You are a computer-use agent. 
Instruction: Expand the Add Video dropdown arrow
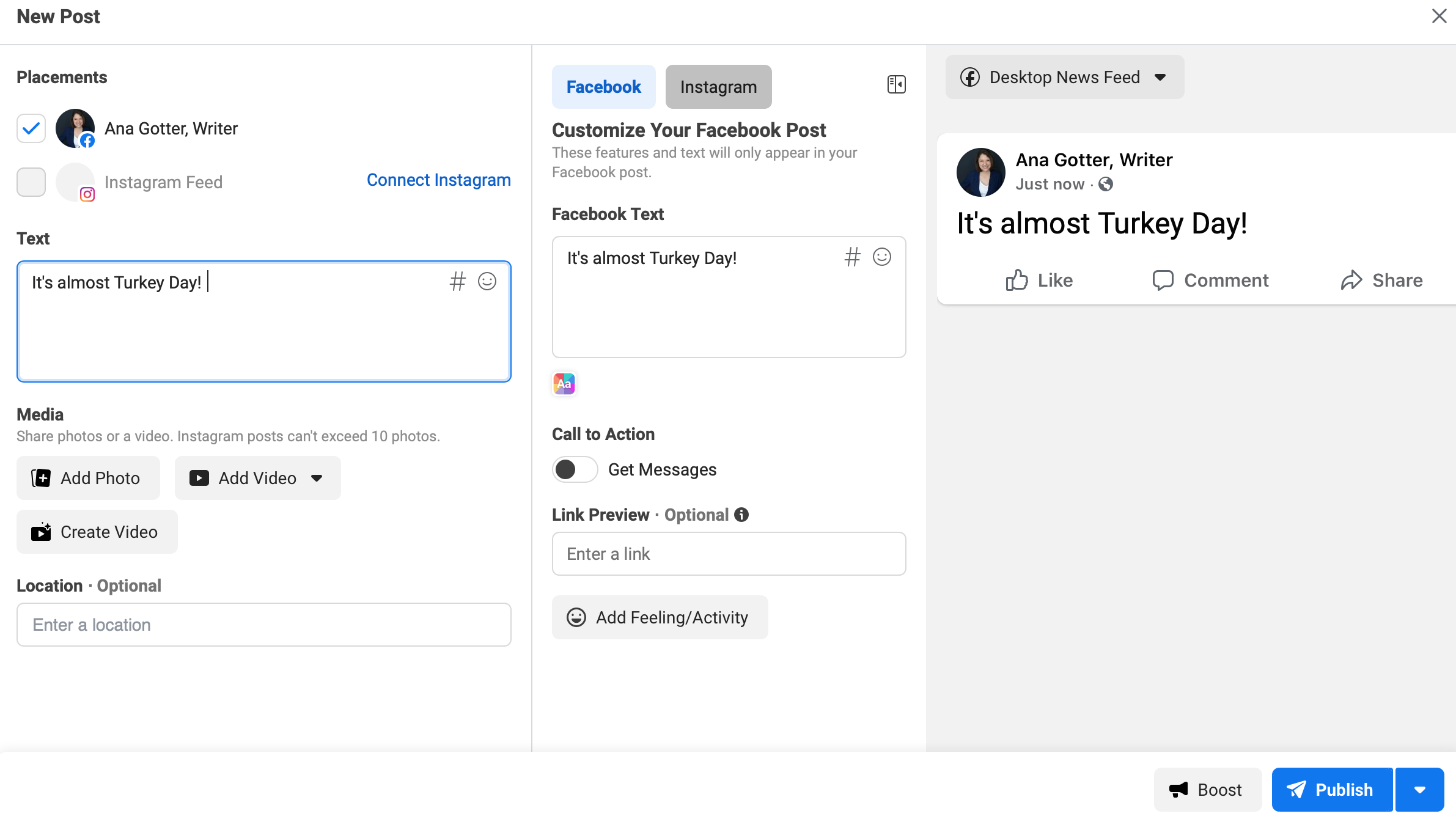[x=316, y=478]
